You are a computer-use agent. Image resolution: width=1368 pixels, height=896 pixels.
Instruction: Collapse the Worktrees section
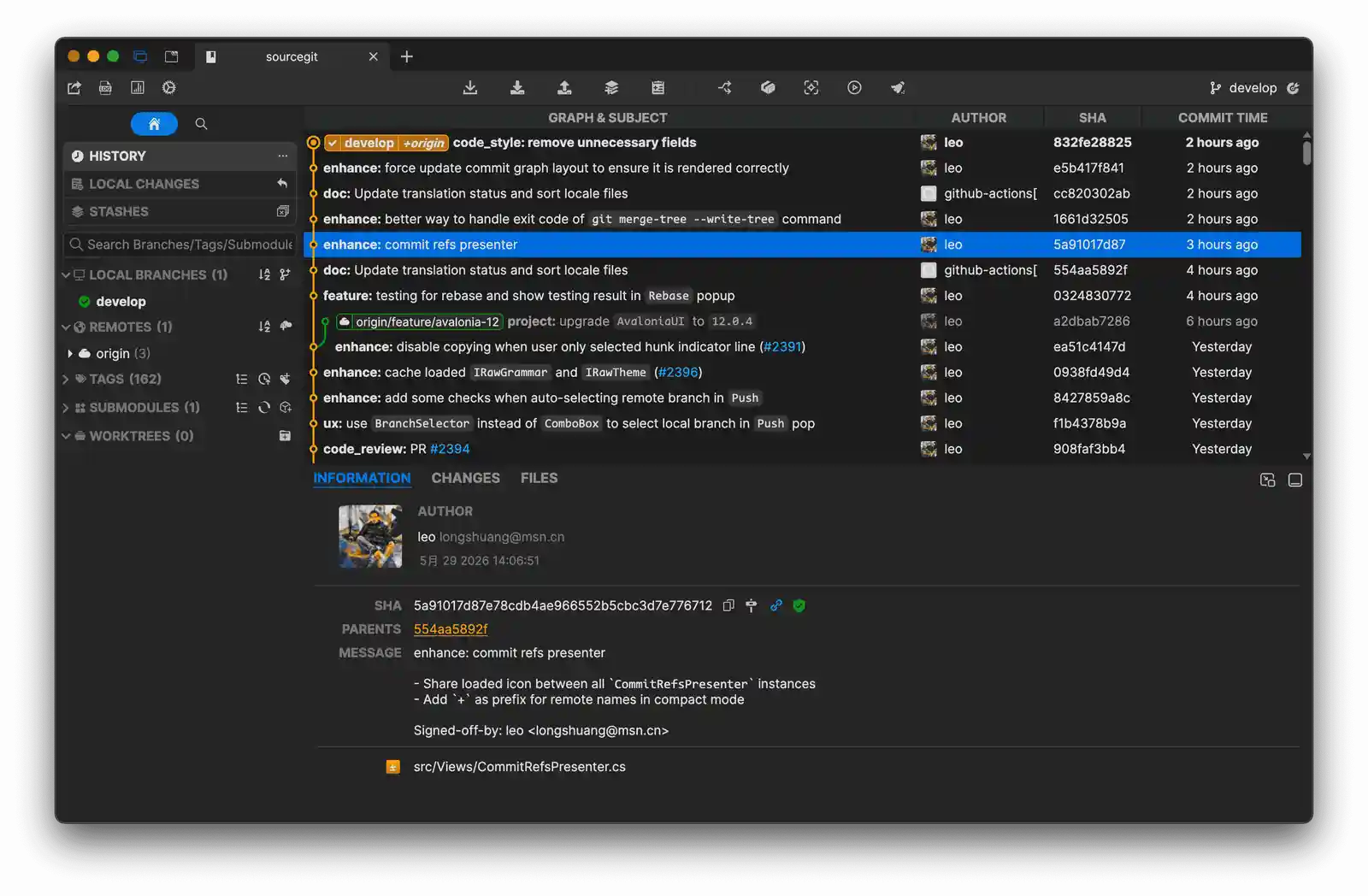[x=66, y=436]
